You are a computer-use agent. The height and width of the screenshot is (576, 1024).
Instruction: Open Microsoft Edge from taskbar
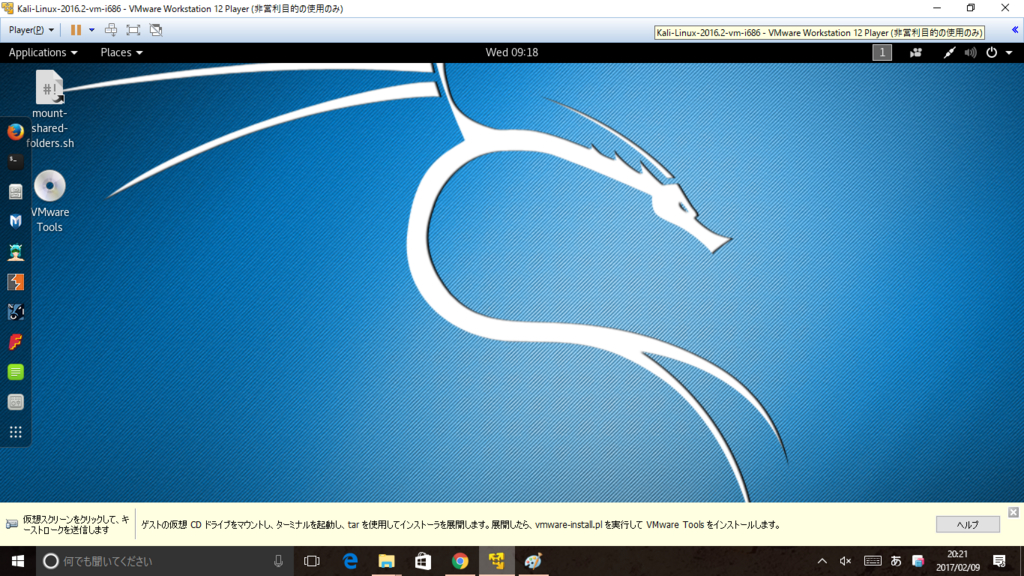[350, 561]
